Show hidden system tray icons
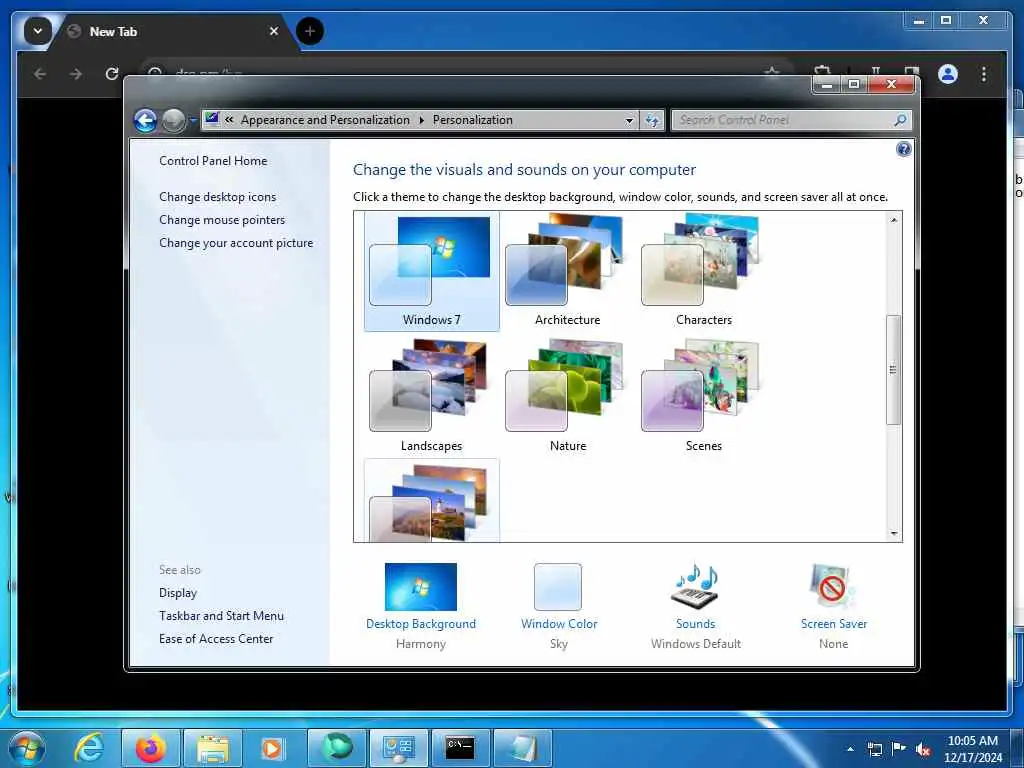This screenshot has width=1024, height=768. click(x=850, y=749)
